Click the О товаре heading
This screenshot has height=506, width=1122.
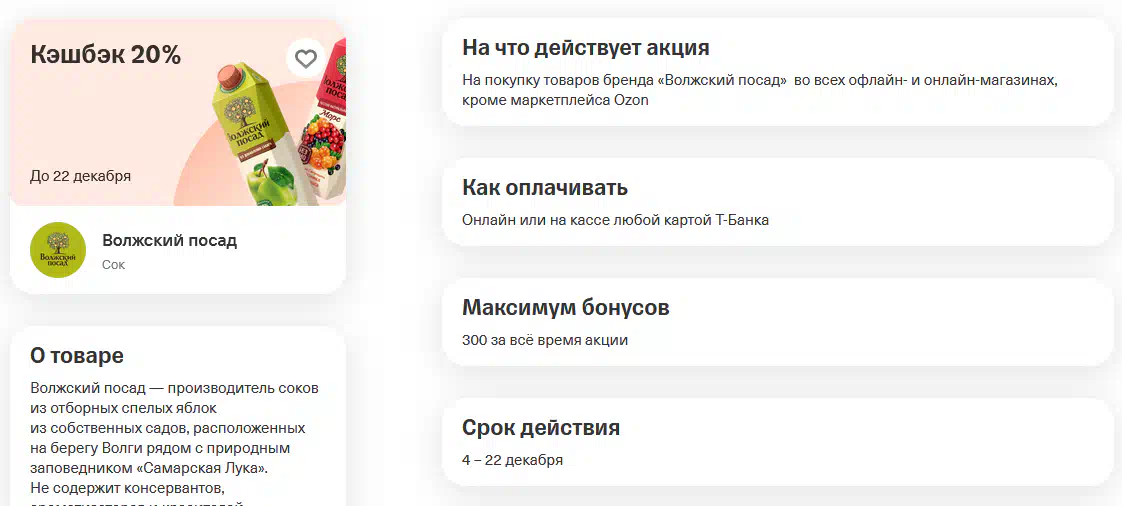[77, 356]
